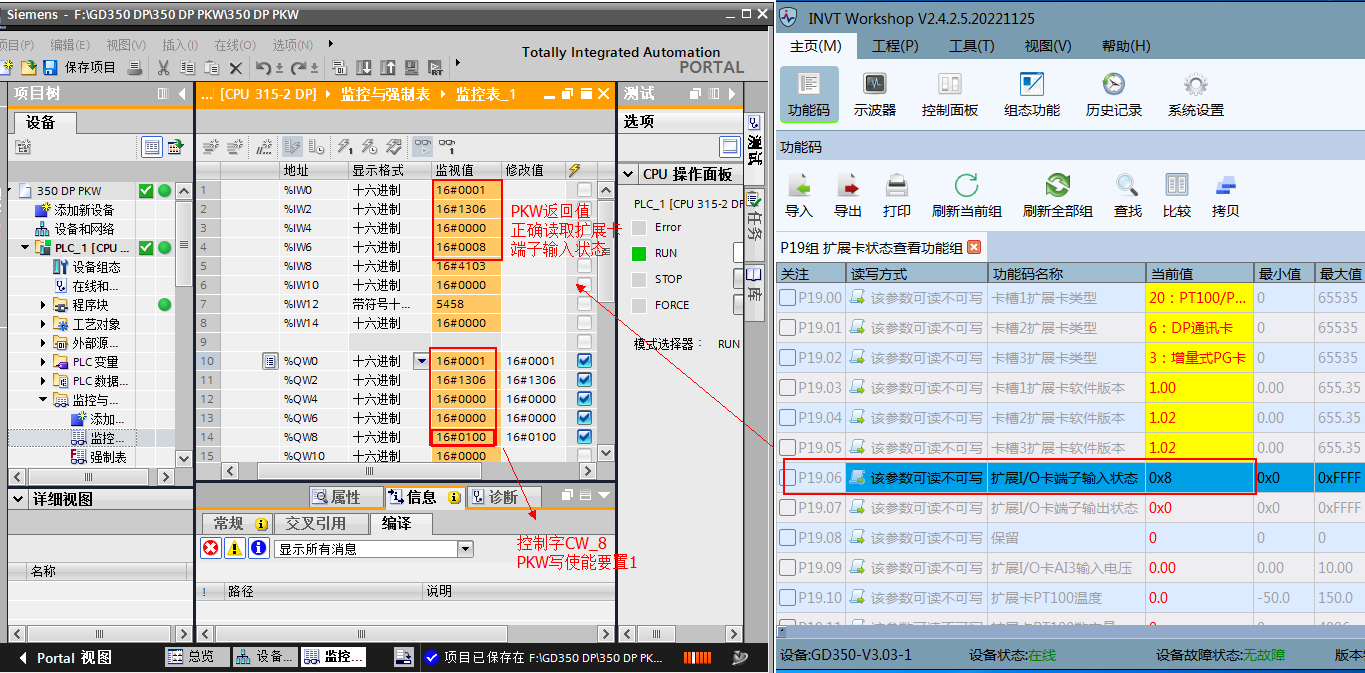The height and width of the screenshot is (673, 1365).
Task: Uncheck modify checkbox for %QW2 row
Action: [x=584, y=380]
